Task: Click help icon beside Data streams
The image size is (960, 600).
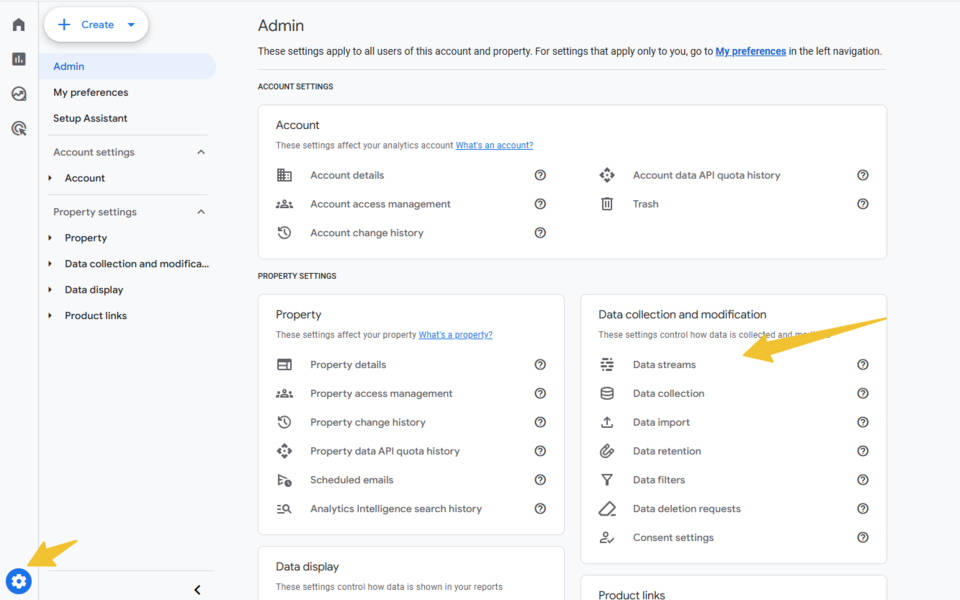Action: pos(863,365)
